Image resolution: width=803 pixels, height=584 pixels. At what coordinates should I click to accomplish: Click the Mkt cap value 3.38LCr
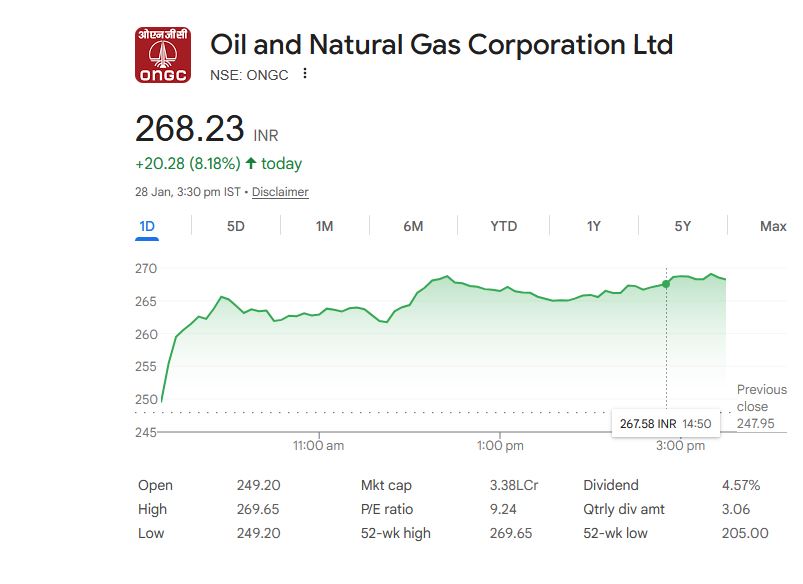coord(514,485)
